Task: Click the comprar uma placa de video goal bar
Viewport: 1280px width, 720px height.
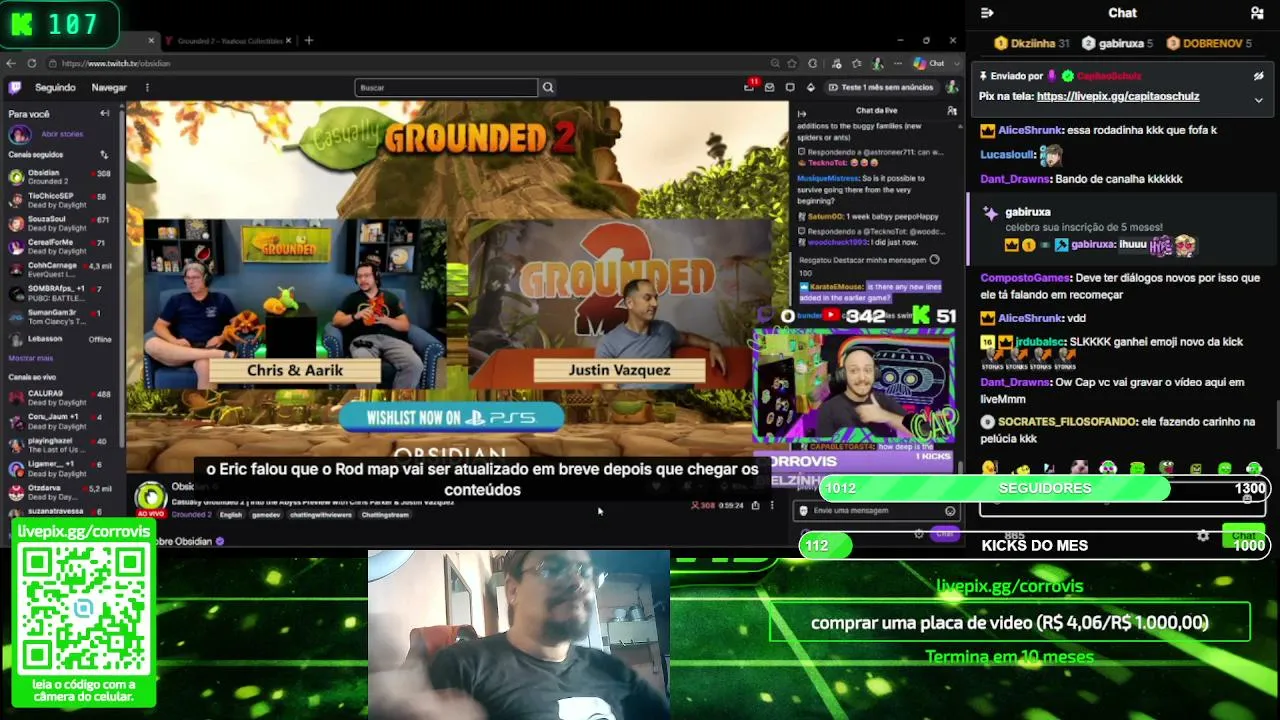Action: pyautogui.click(x=1010, y=622)
